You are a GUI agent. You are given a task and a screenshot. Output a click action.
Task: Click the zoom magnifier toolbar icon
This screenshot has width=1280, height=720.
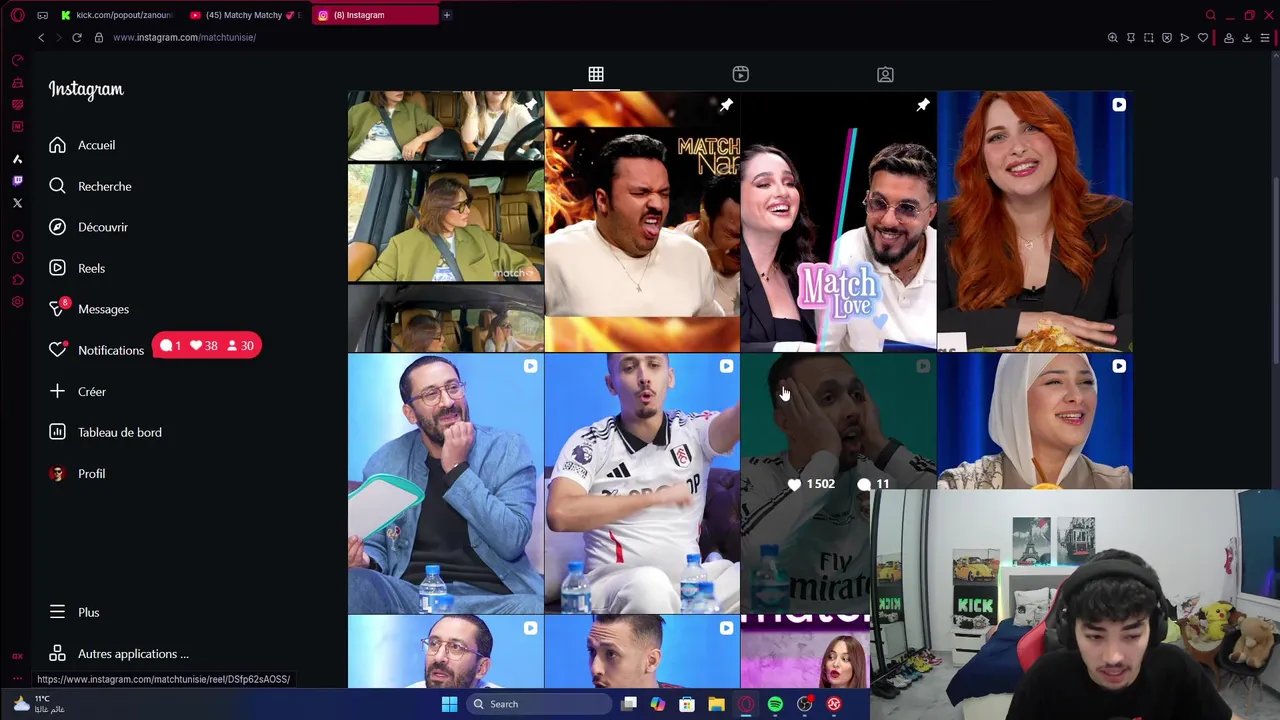pyautogui.click(x=1112, y=38)
